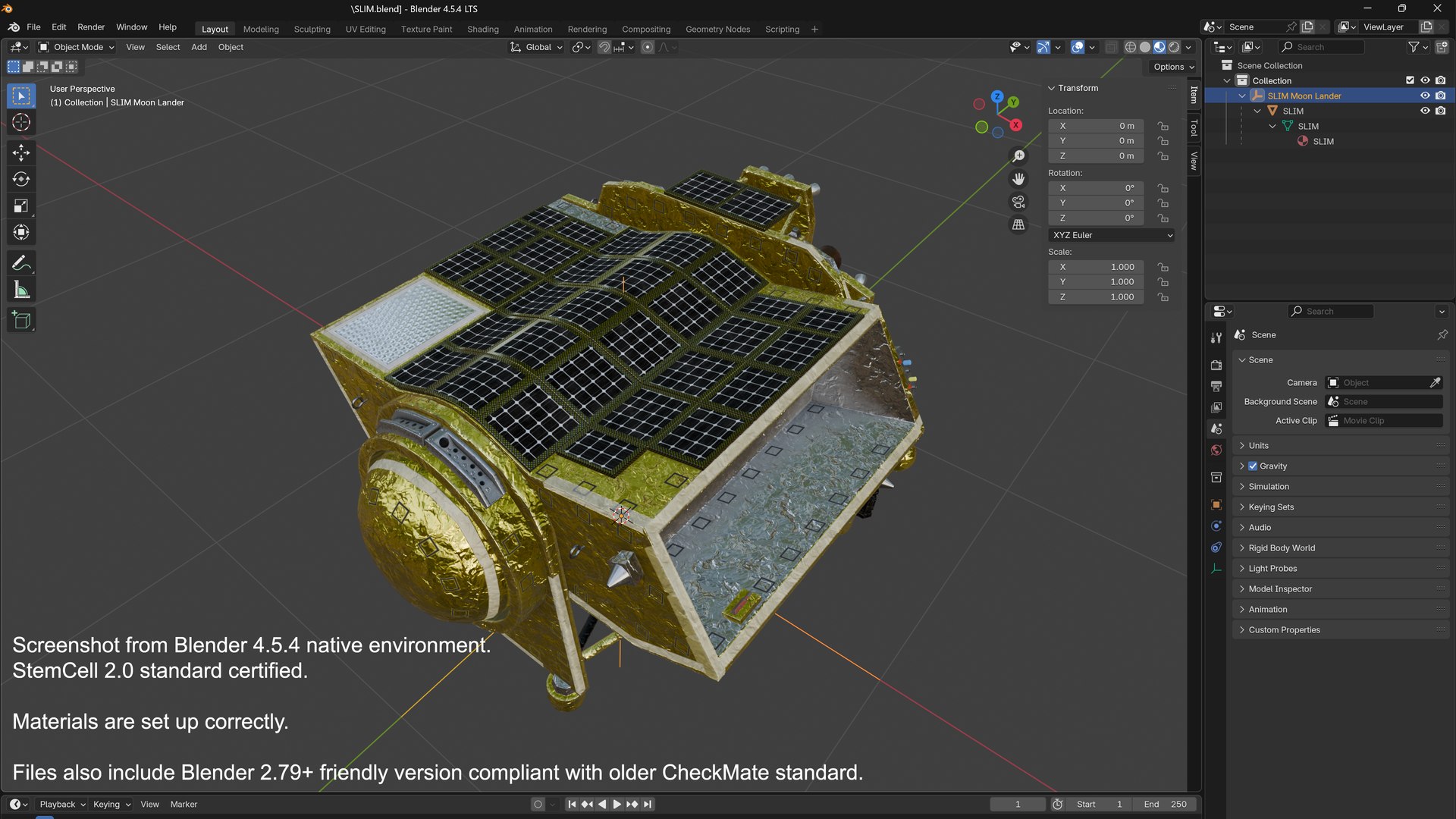Open the Output properties tab
This screenshot has width=1456, height=819.
click(1216, 386)
